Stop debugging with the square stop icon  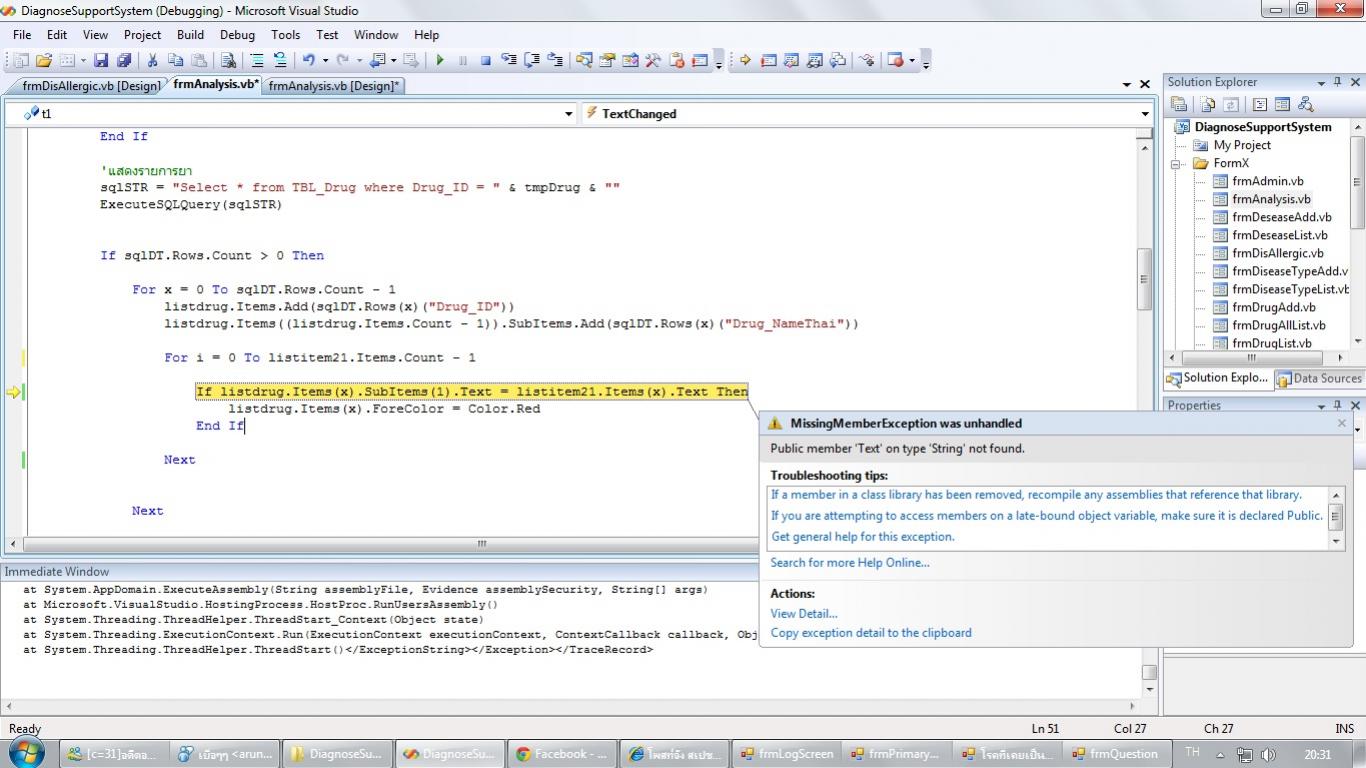(486, 61)
